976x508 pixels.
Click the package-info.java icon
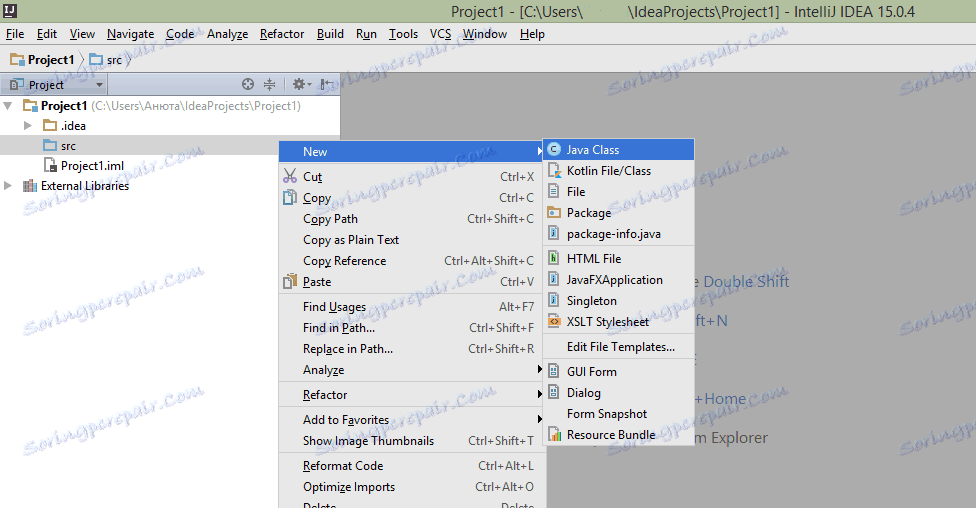tap(553, 233)
